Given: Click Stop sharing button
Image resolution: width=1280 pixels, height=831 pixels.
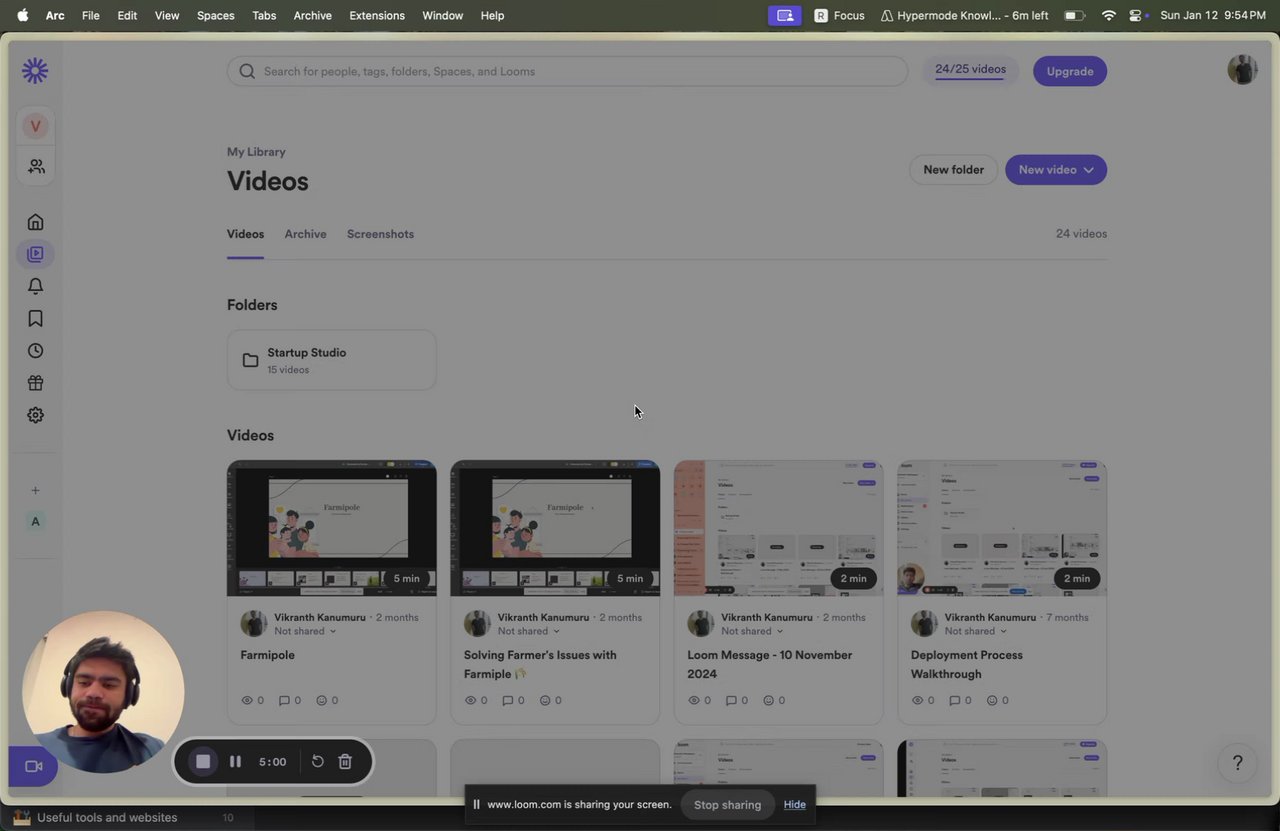Looking at the screenshot, I should (727, 804).
